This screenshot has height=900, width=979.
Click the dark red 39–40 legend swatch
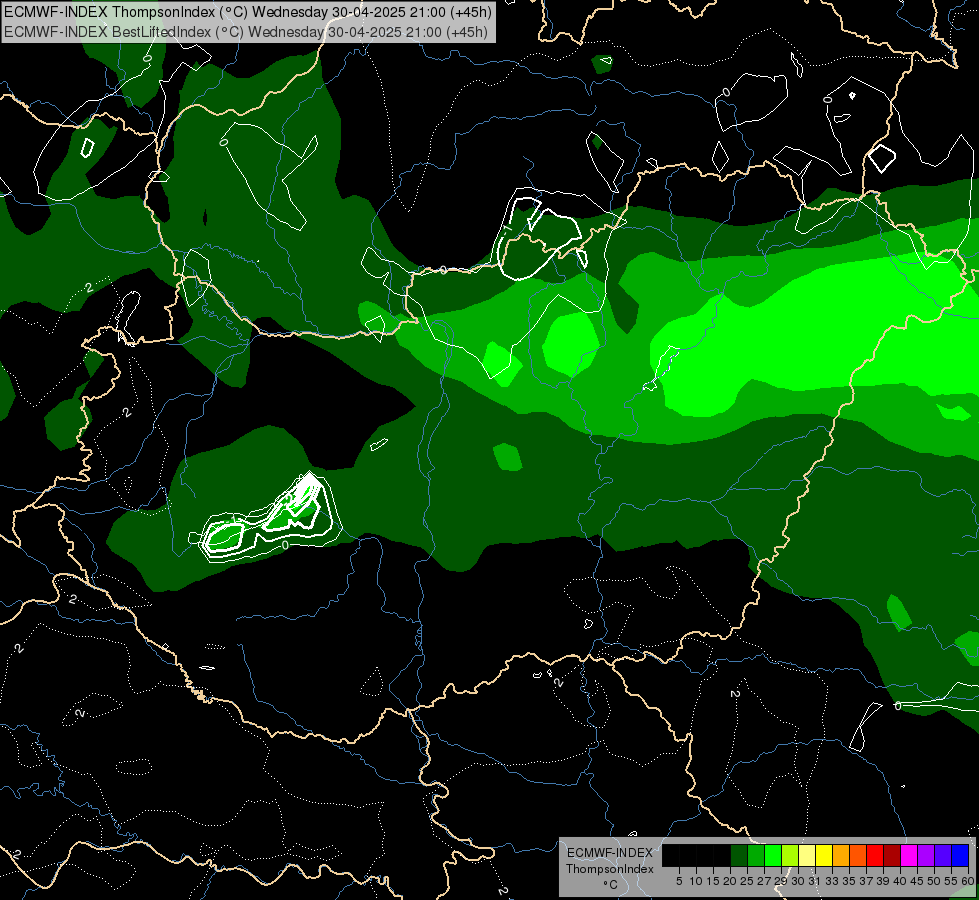[x=892, y=855]
